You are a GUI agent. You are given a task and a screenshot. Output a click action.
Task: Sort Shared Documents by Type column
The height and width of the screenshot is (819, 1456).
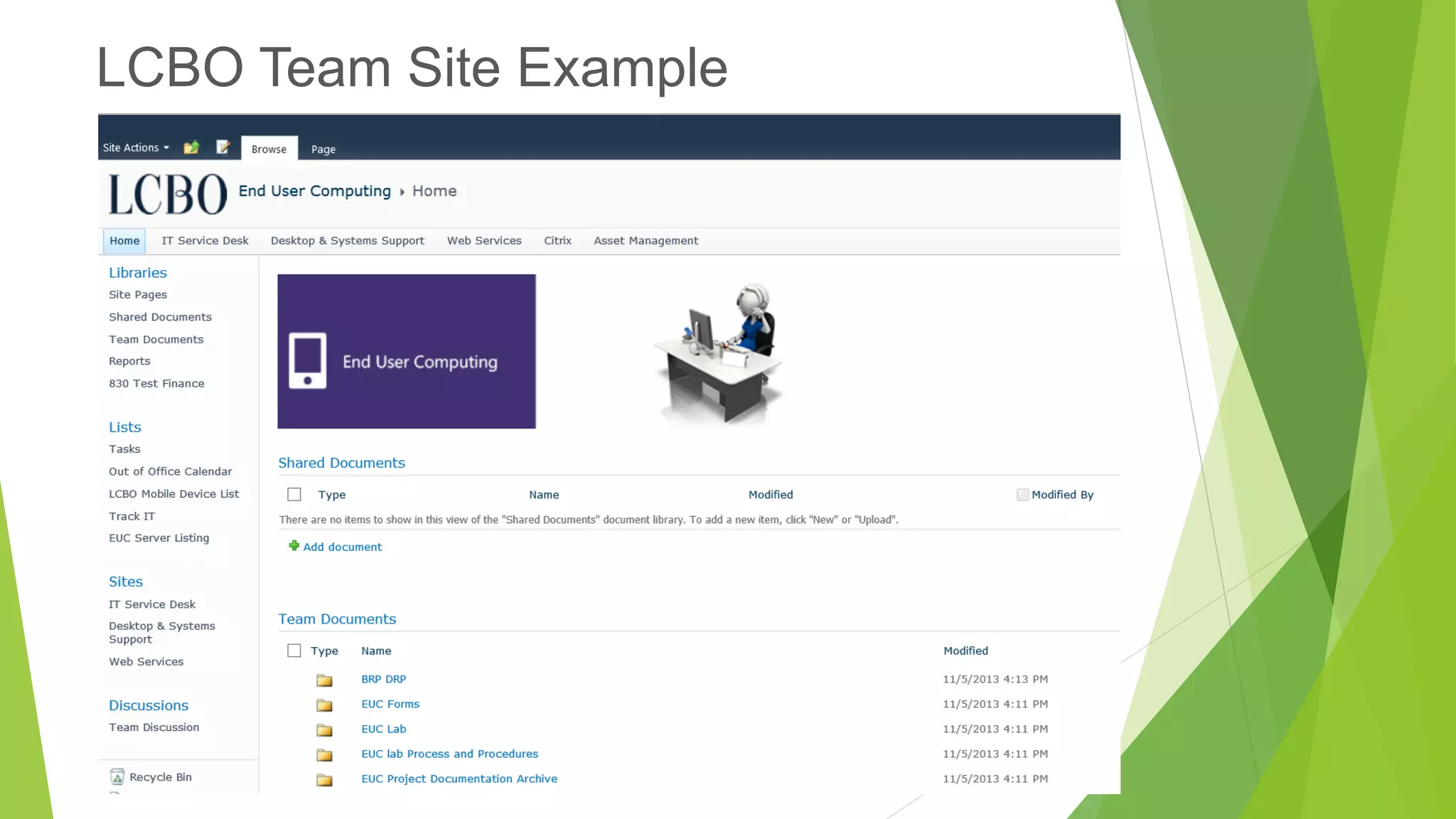[x=332, y=495]
